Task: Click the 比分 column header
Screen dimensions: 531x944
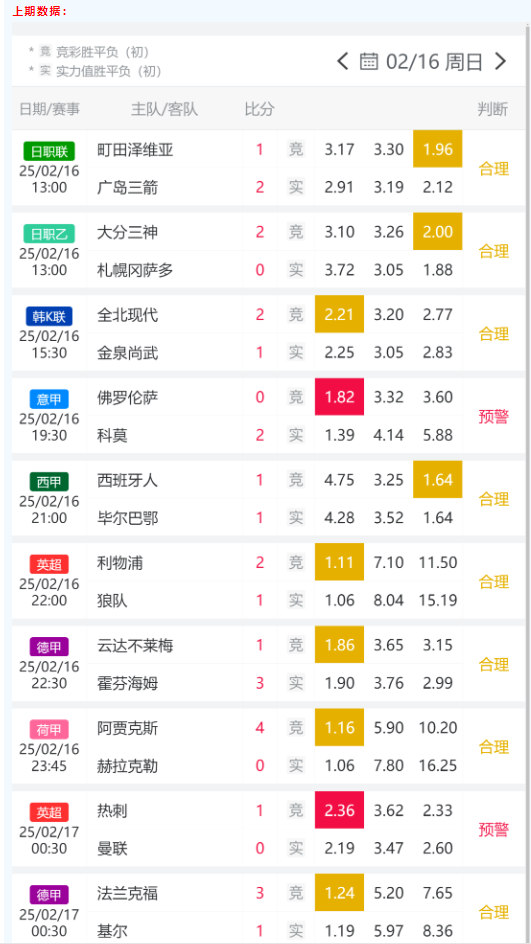Action: [x=259, y=109]
